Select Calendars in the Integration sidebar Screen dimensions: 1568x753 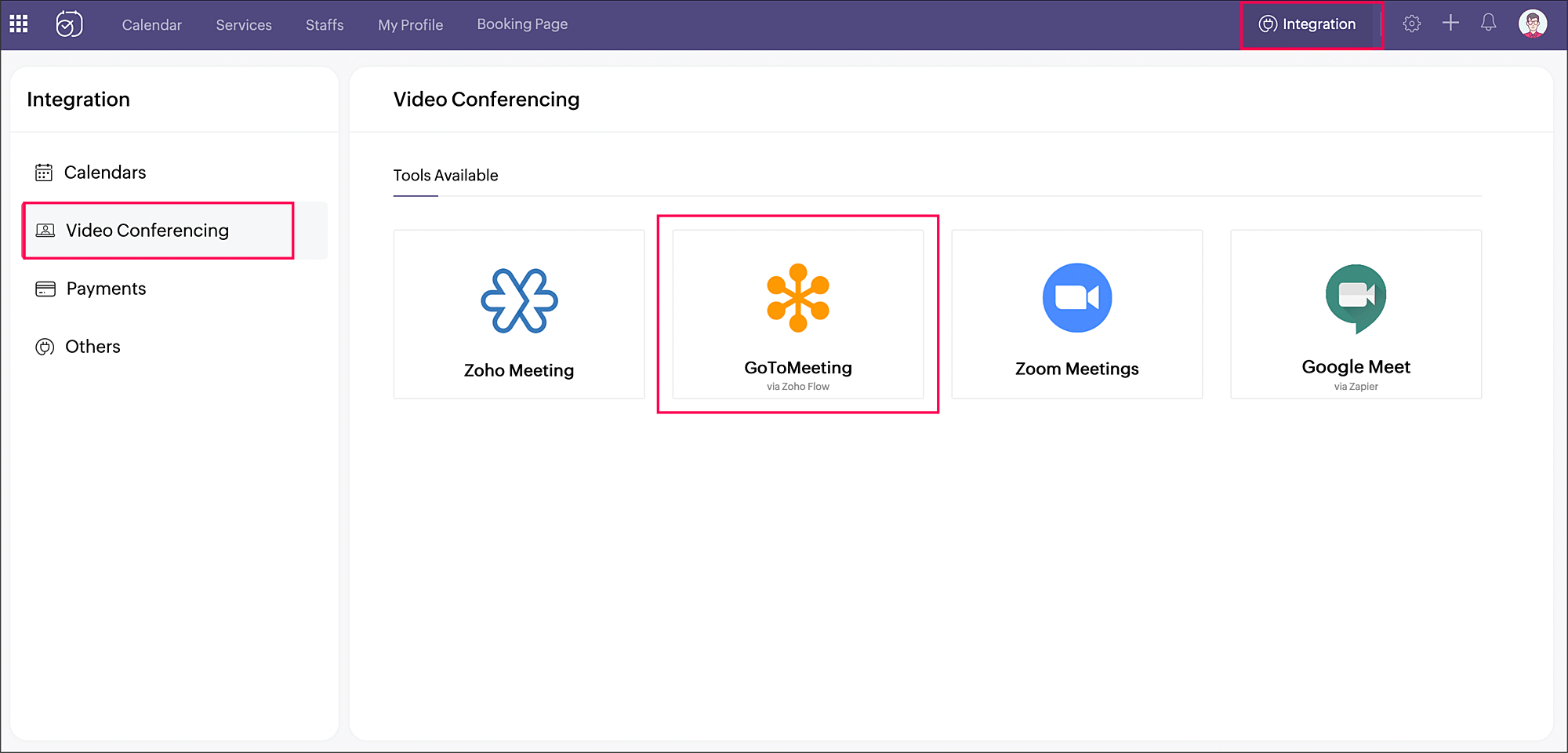click(174, 173)
